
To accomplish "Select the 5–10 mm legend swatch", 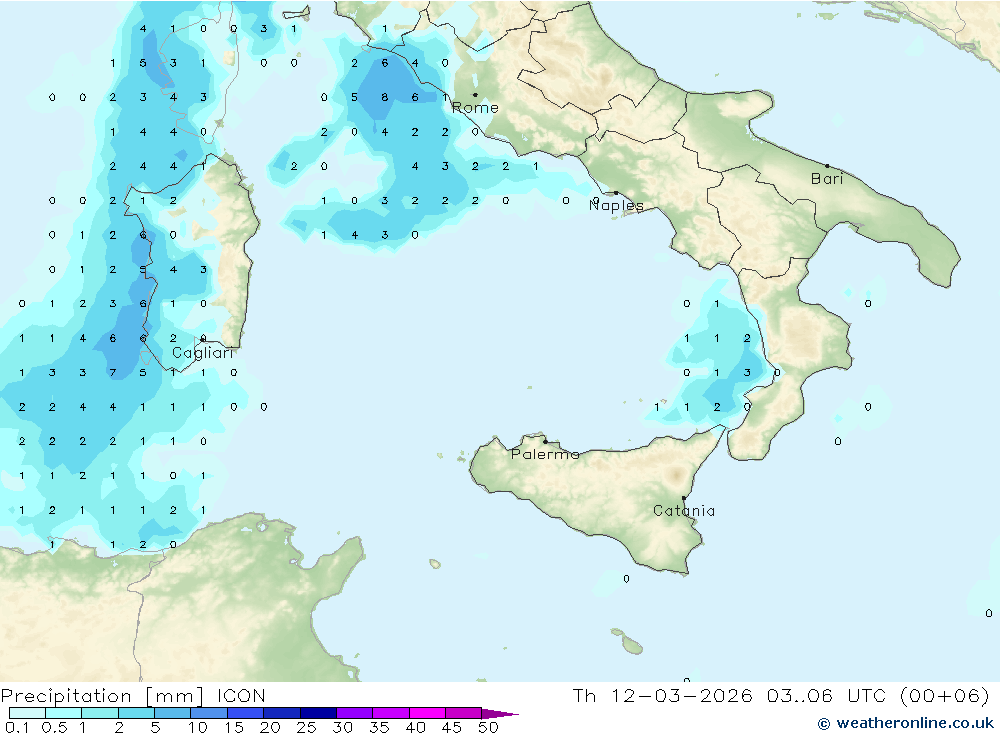I will click(173, 713).
